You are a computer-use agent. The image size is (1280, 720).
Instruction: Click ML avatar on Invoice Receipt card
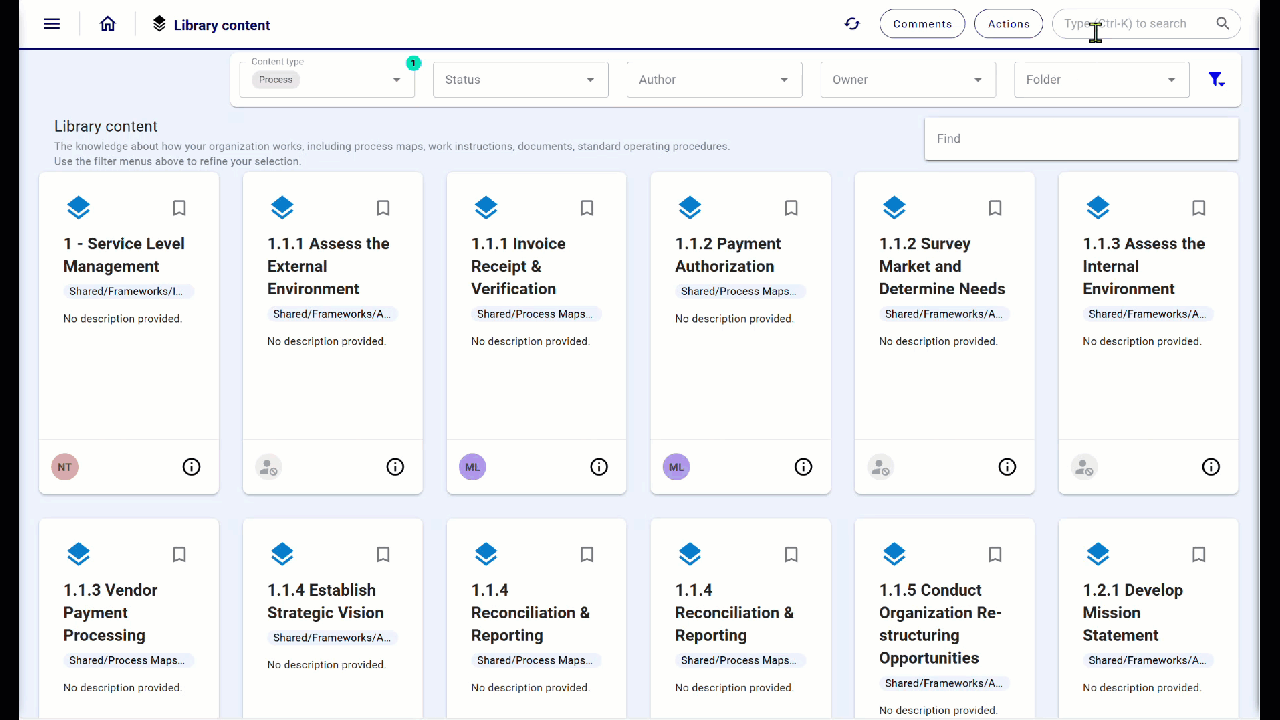tap(472, 467)
